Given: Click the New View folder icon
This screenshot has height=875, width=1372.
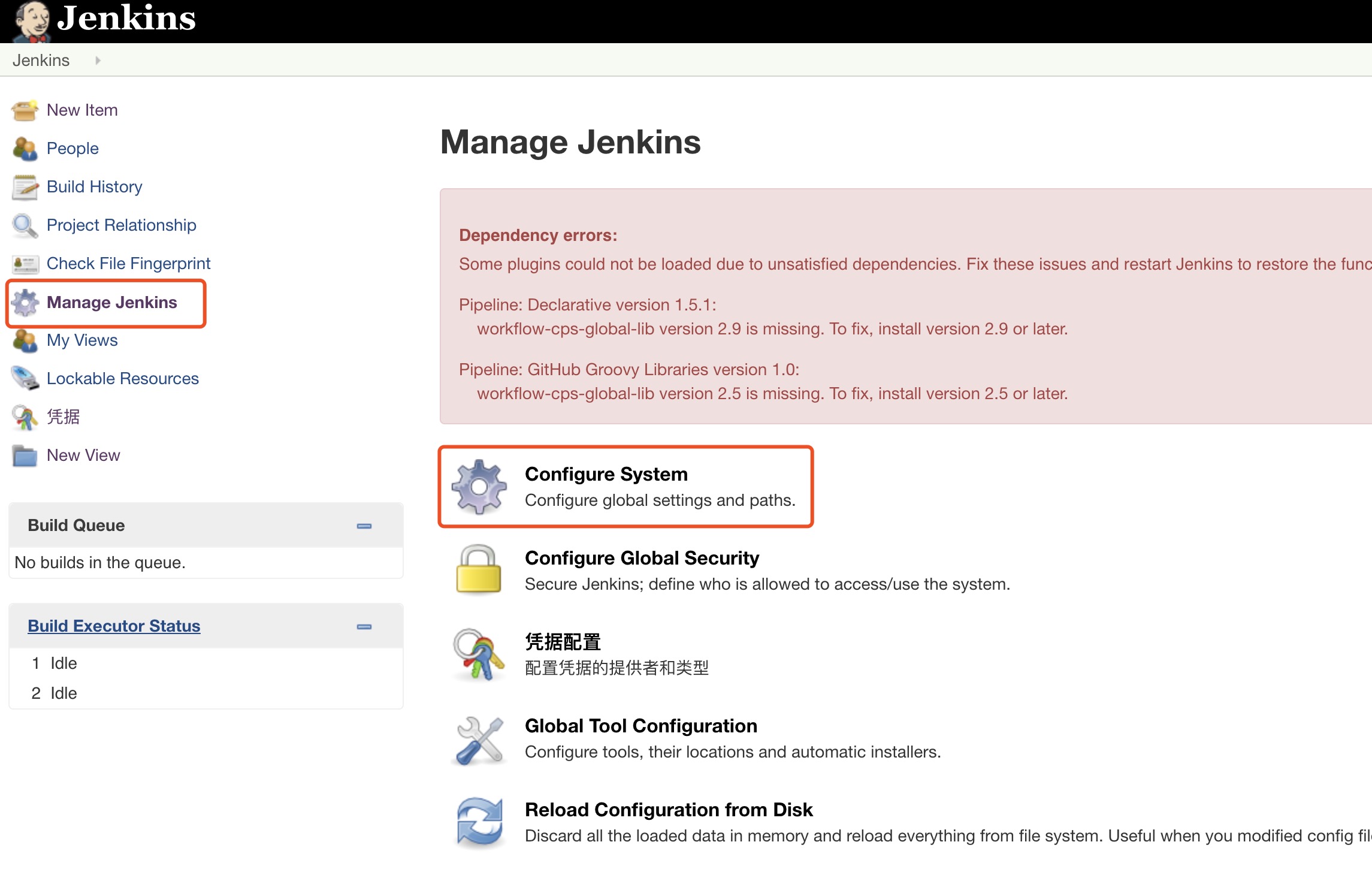Looking at the screenshot, I should point(25,455).
